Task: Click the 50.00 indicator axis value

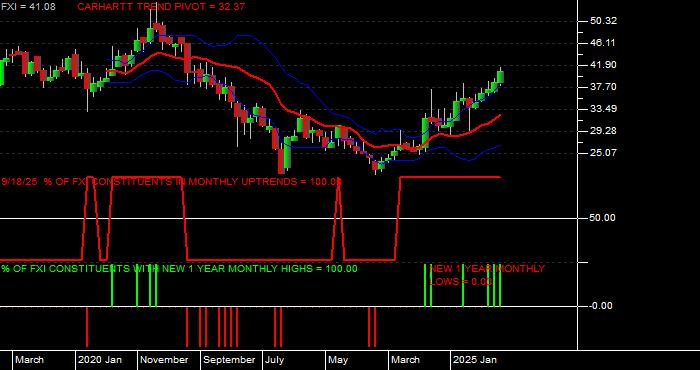Action: 604,218
